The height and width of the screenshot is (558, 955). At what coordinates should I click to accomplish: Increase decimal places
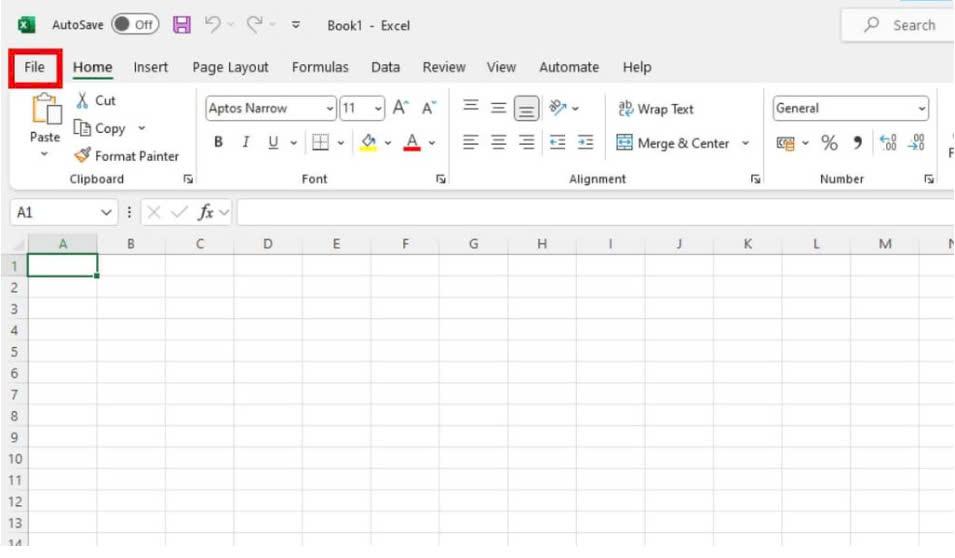click(888, 143)
